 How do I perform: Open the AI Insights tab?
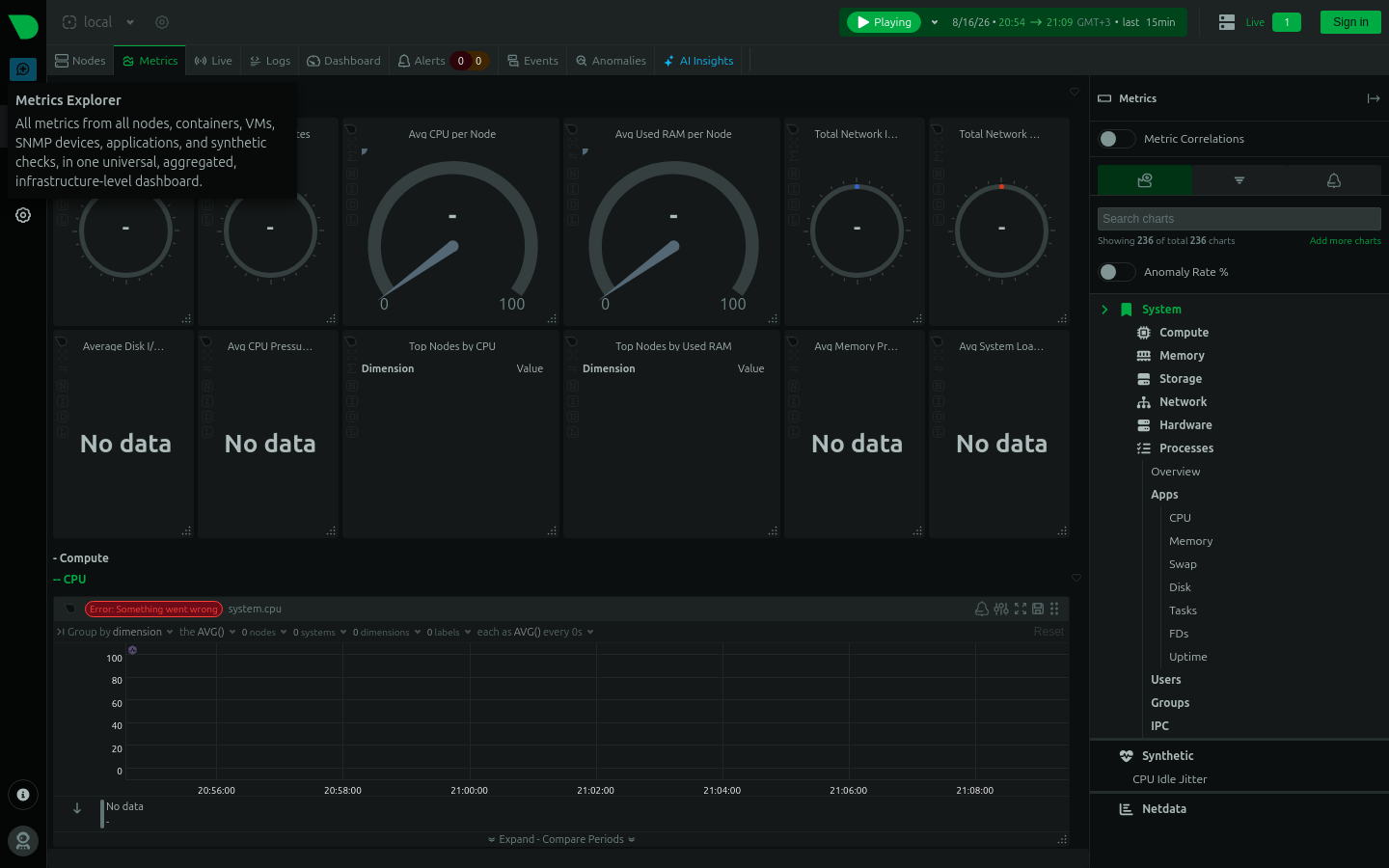tap(698, 61)
